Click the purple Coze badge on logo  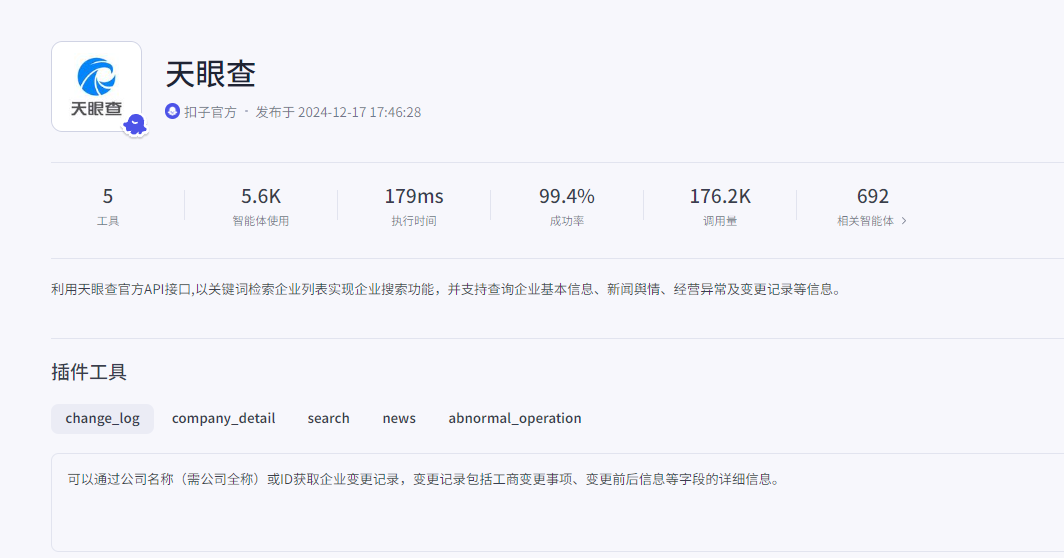click(136, 125)
